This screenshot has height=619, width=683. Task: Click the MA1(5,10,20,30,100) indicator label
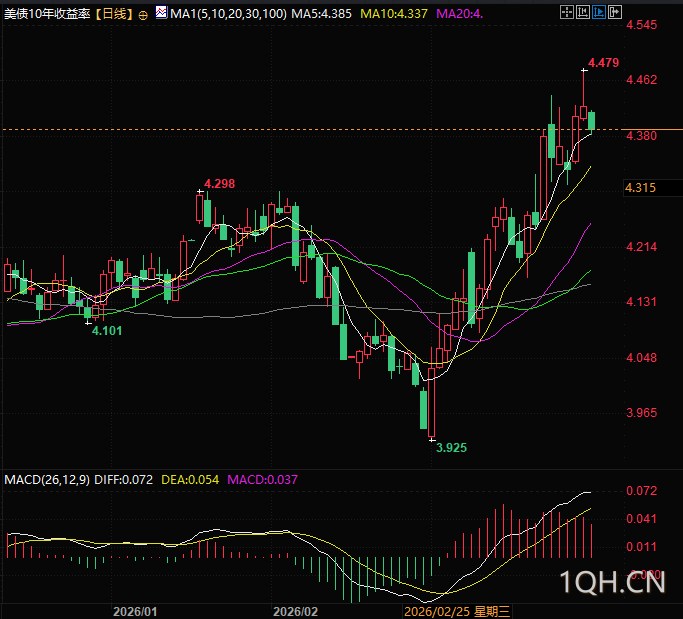click(229, 14)
